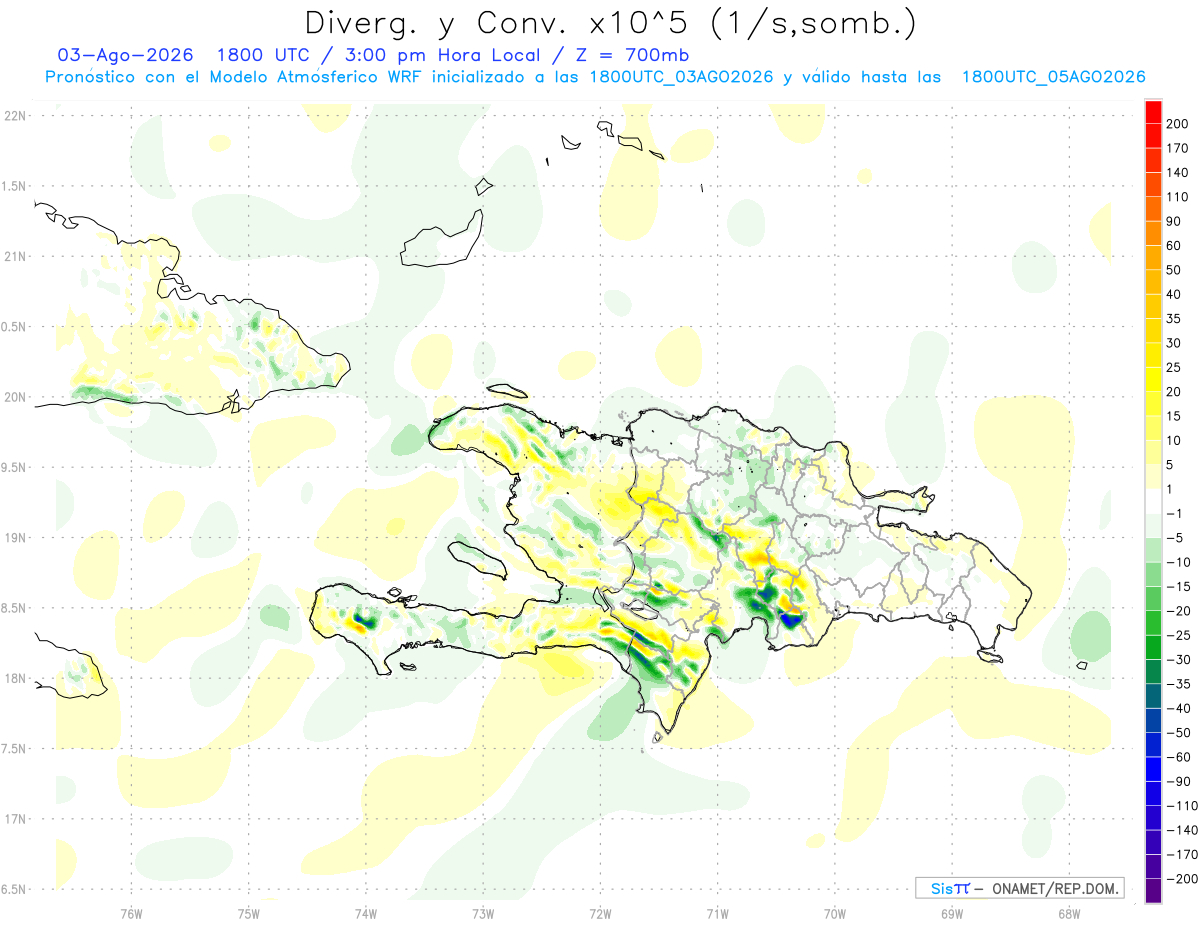Click the '72W' longitude label
1200x927 pixels.
600,913
